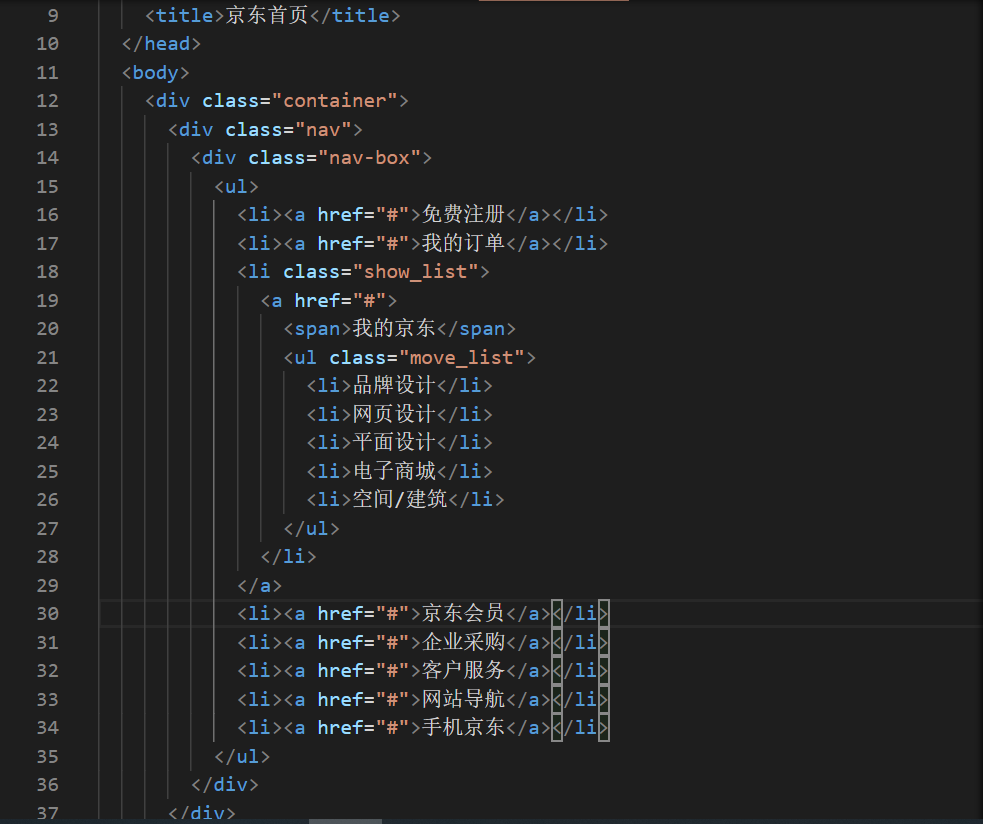Click the span text 我的京东
The image size is (983, 824).
point(394,329)
